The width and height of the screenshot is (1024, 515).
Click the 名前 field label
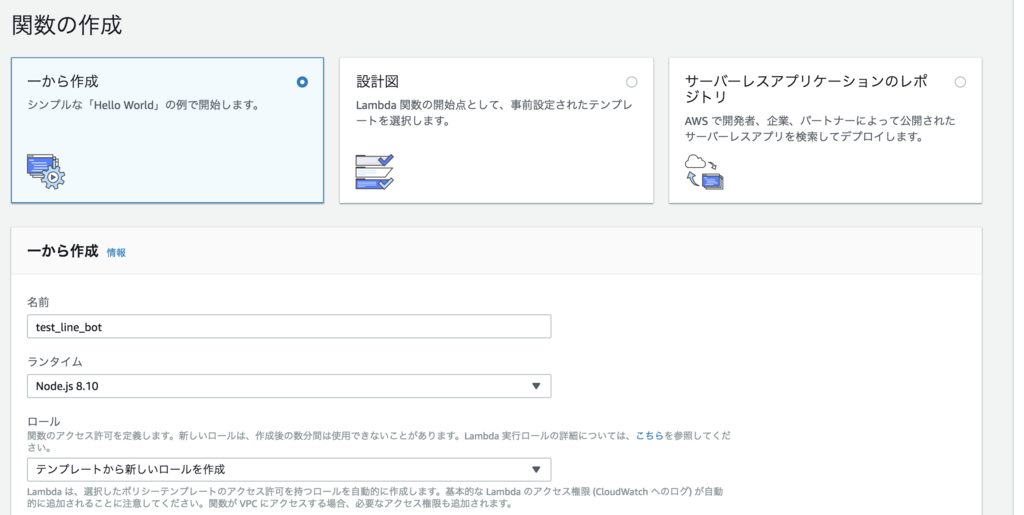click(x=38, y=302)
